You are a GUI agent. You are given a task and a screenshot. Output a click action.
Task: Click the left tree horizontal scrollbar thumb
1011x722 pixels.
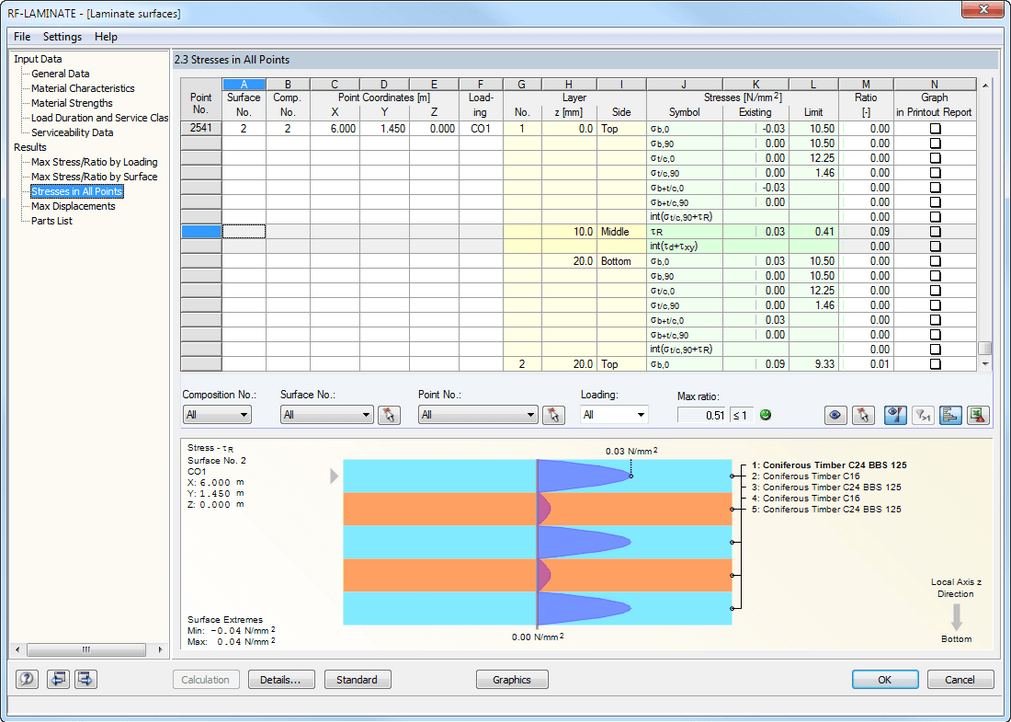(x=86, y=650)
